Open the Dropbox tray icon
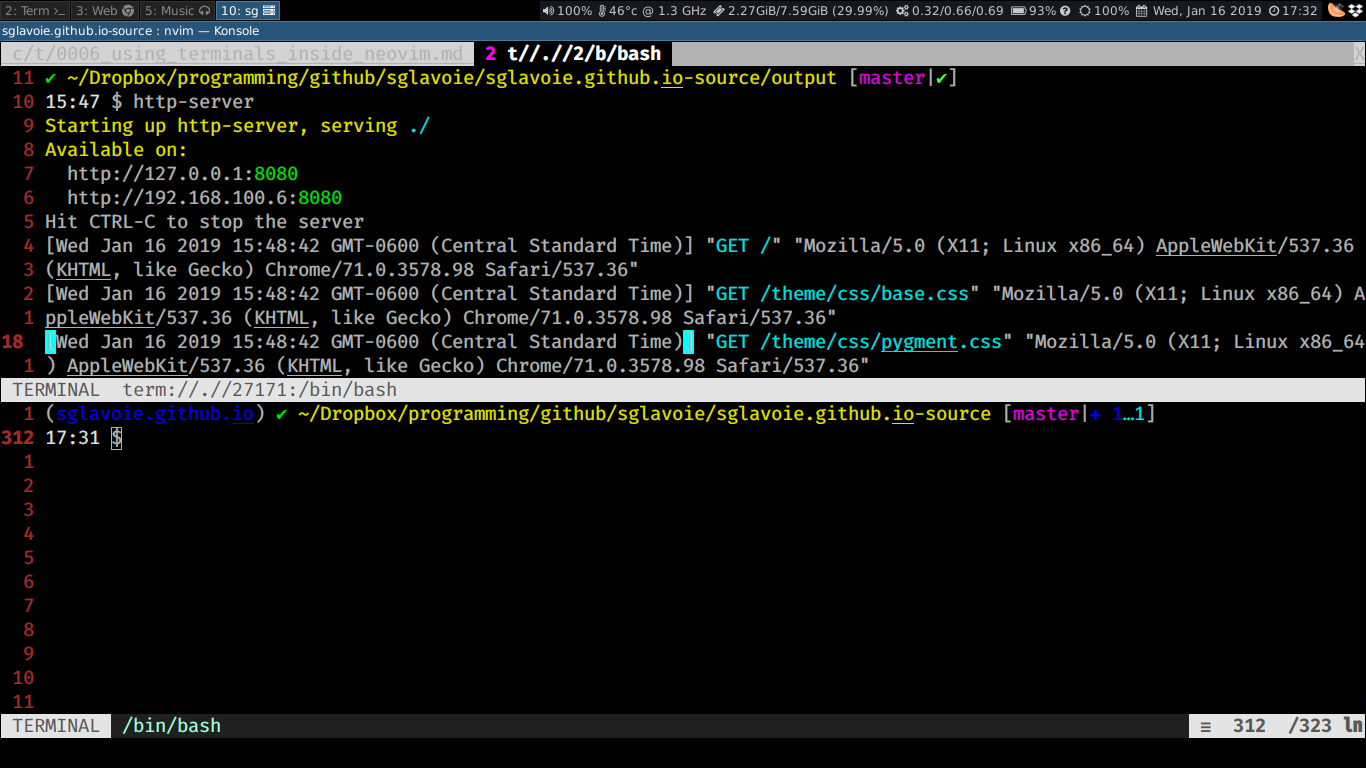Image resolution: width=1366 pixels, height=768 pixels. [x=1354, y=11]
